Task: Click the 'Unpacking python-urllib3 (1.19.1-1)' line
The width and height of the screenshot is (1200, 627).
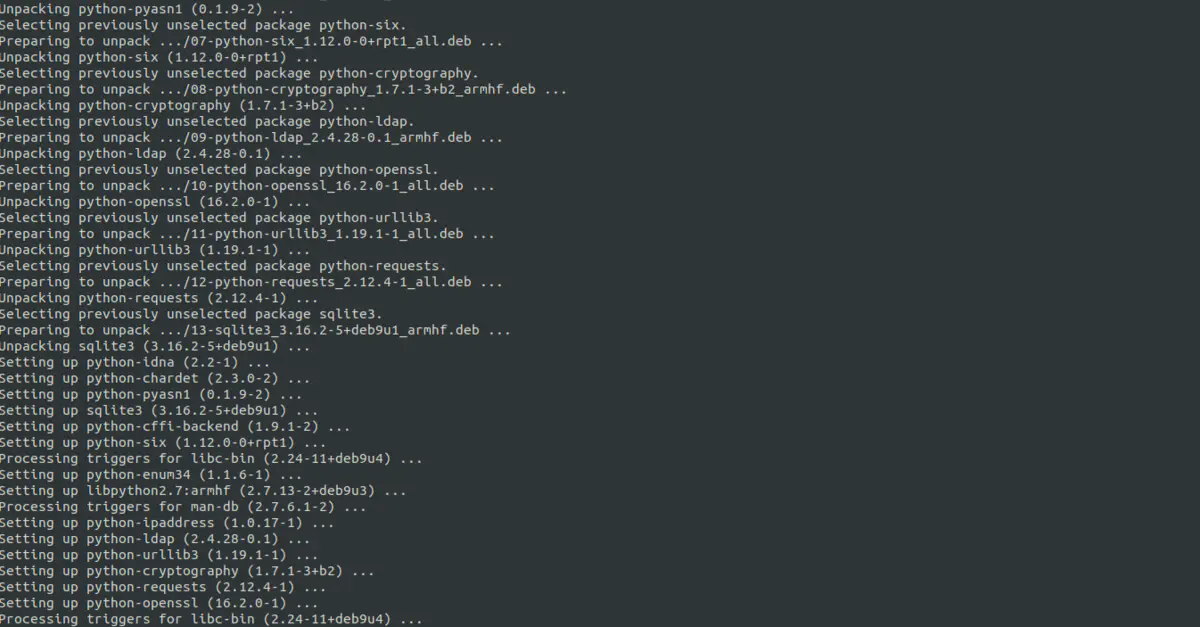Action: click(x=155, y=249)
